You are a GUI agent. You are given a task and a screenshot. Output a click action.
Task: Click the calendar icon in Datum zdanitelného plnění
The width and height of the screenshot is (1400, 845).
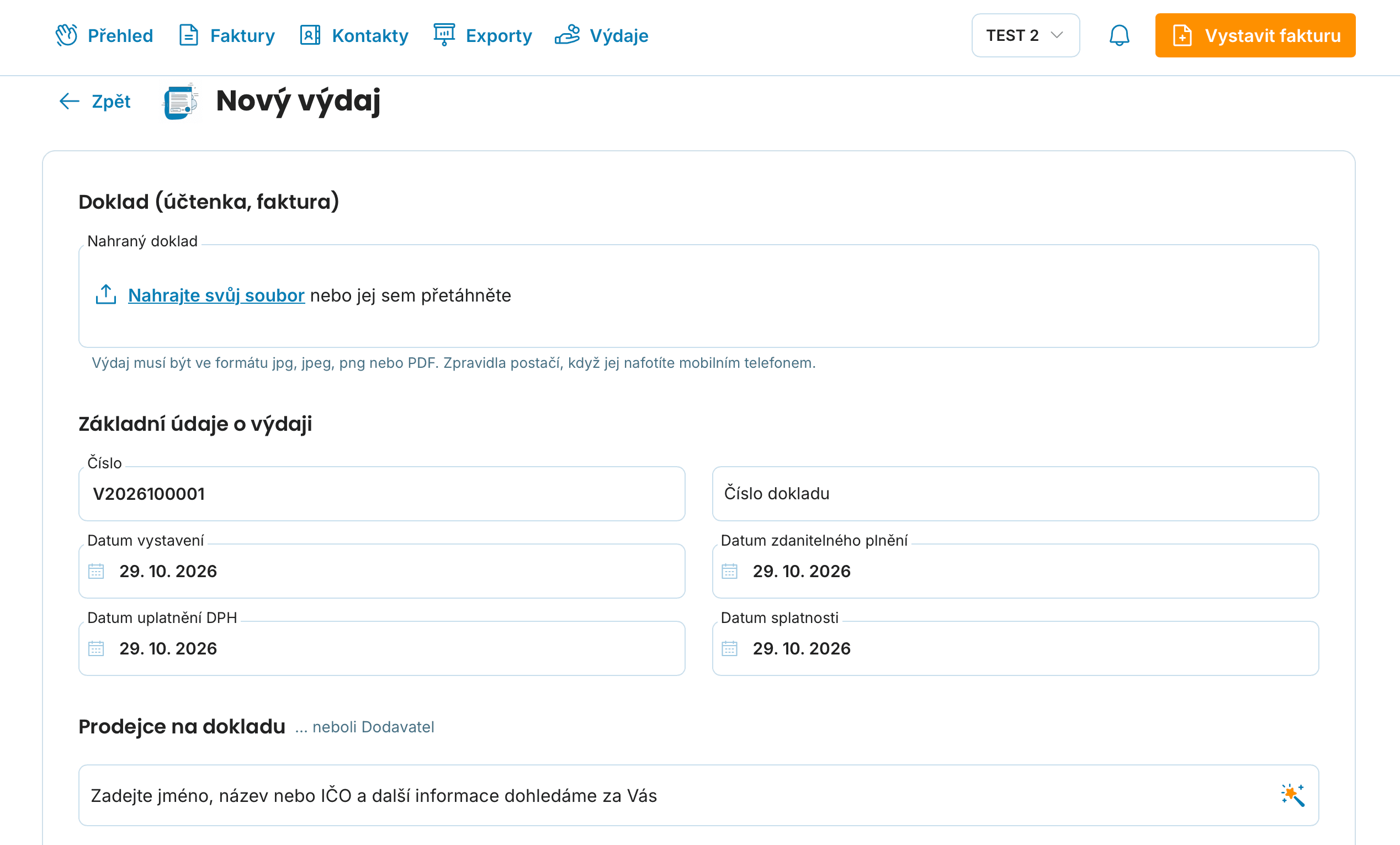point(730,571)
